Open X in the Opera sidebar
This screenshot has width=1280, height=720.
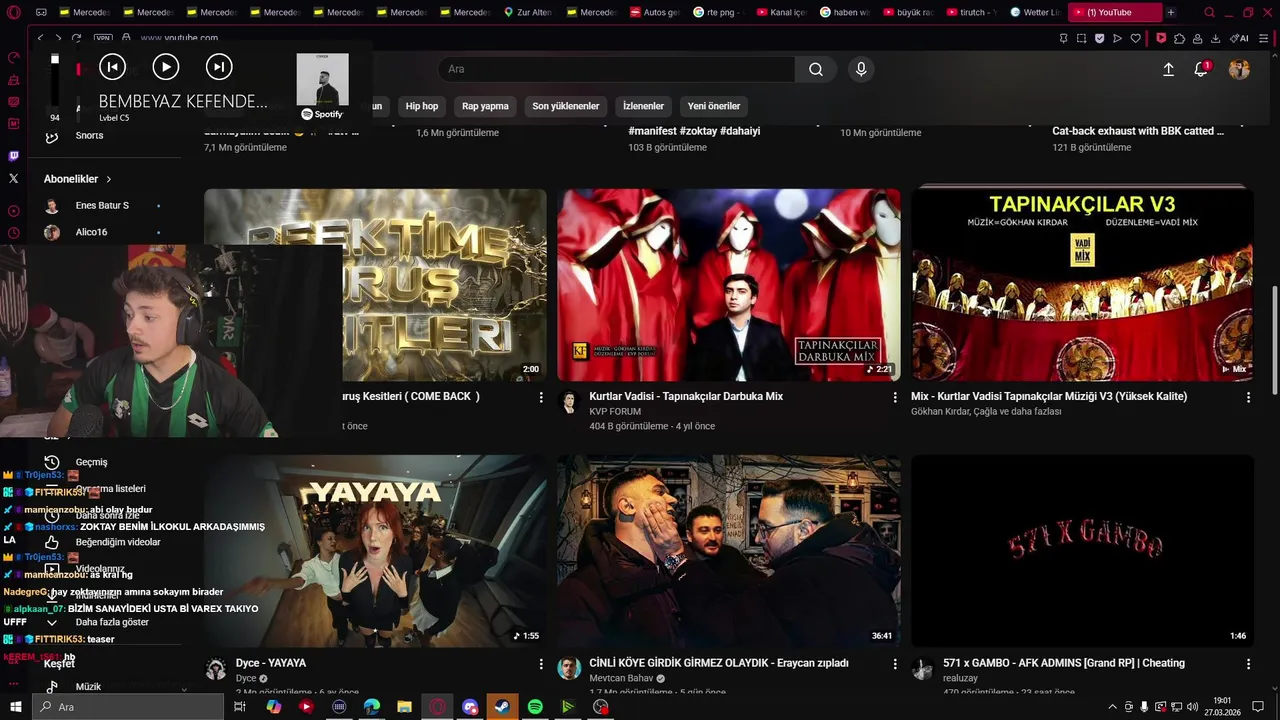(13, 178)
